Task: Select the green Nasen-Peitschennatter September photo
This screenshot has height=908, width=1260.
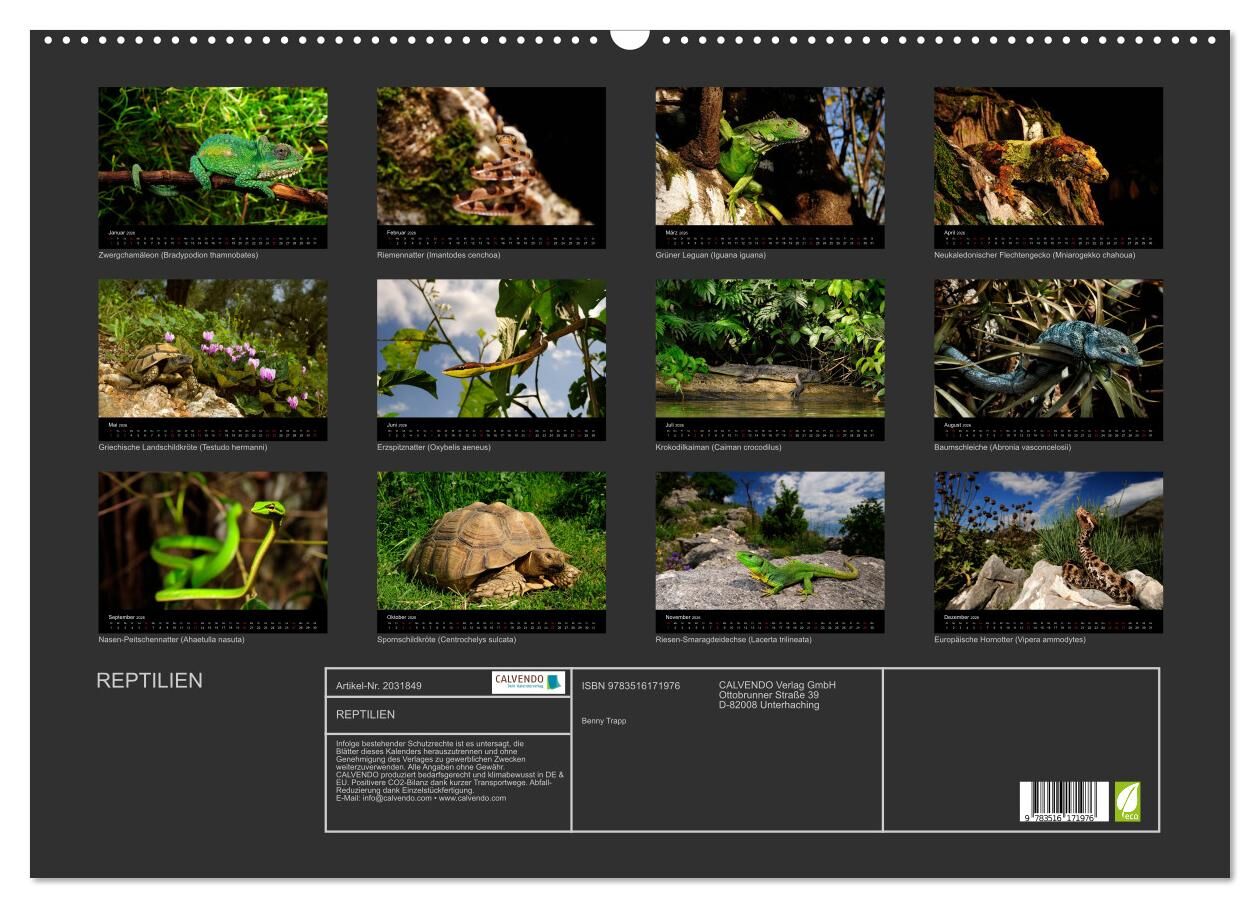Action: click(x=212, y=541)
